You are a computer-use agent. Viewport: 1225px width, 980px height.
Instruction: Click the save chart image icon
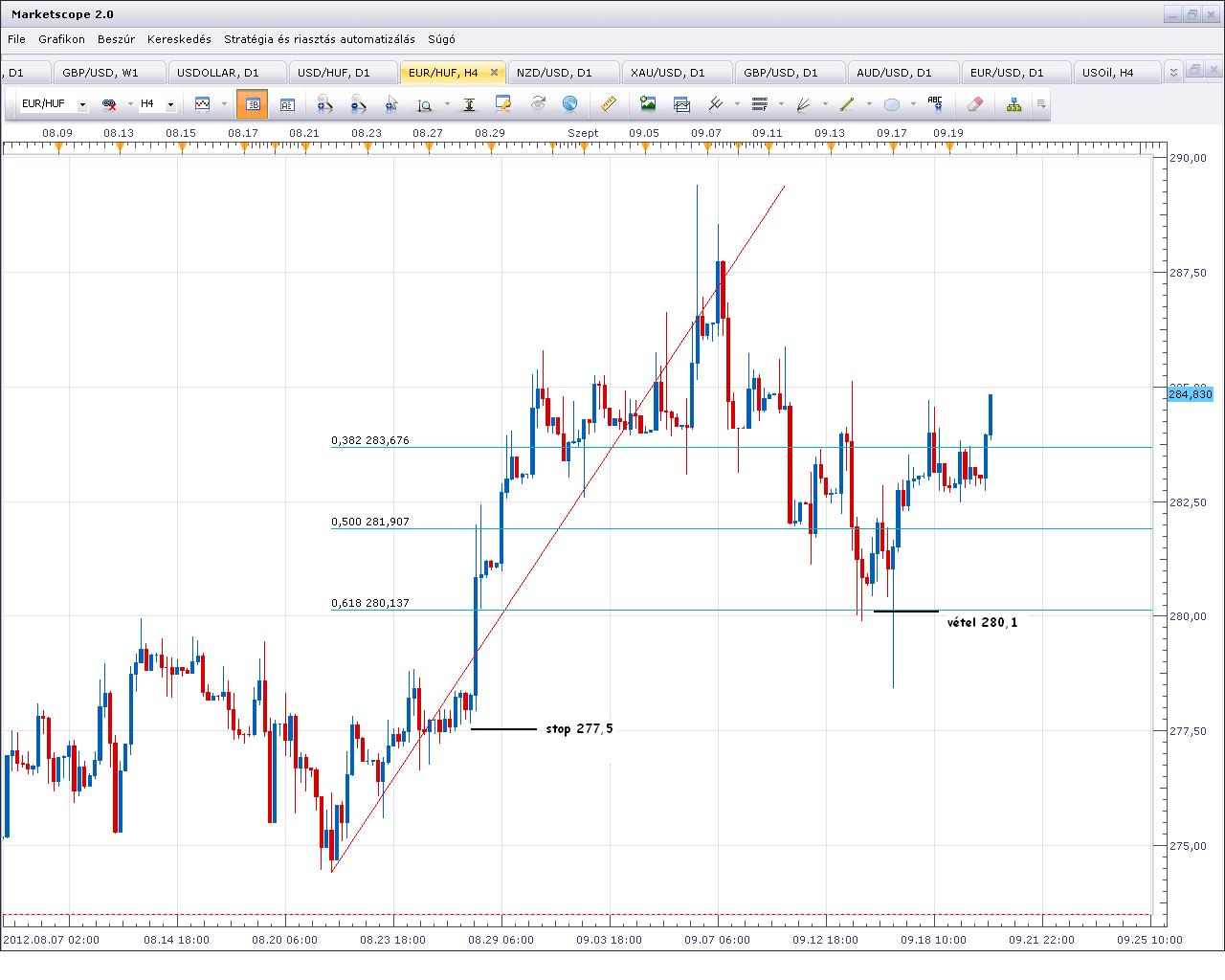(648, 104)
